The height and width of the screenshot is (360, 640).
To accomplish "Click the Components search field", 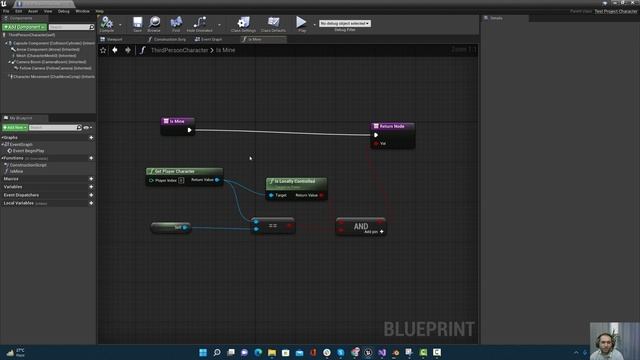I will click(x=71, y=27).
